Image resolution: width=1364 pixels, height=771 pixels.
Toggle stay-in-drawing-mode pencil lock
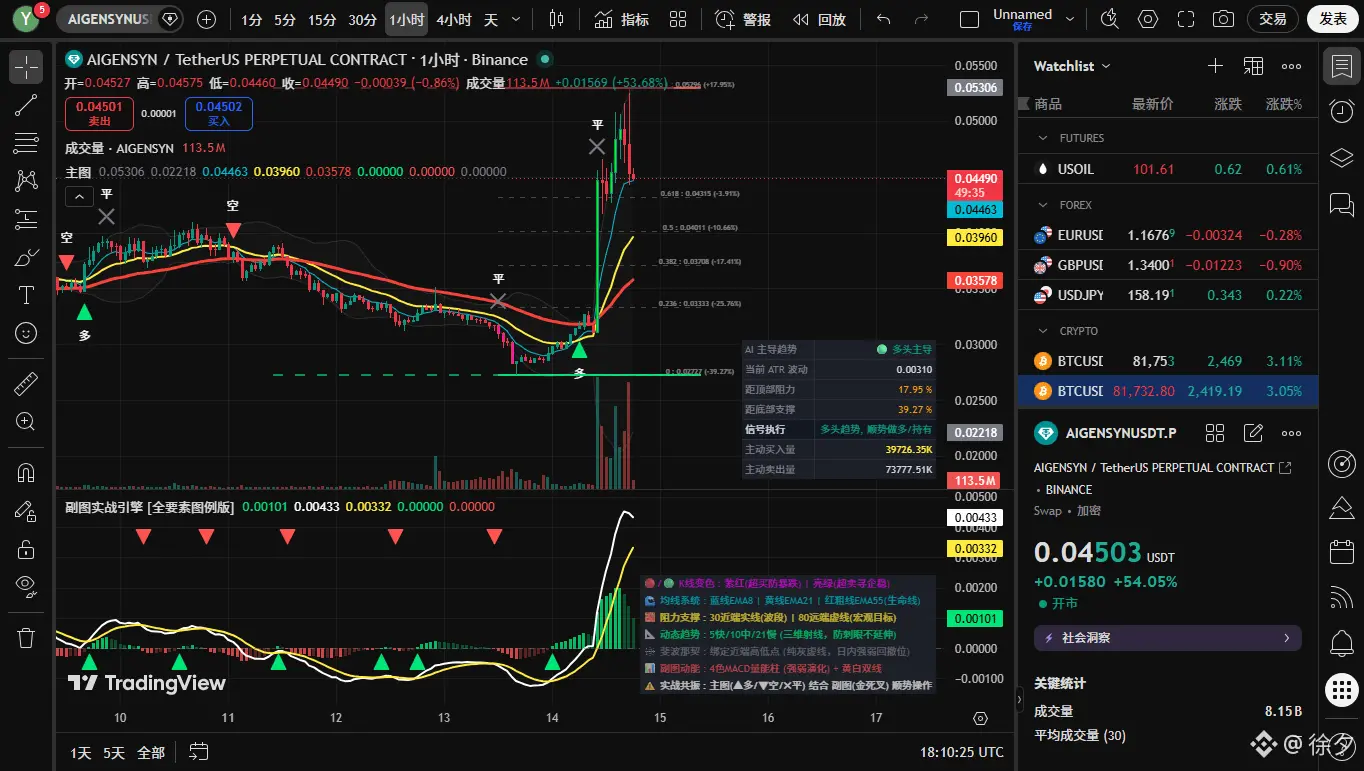click(26, 511)
